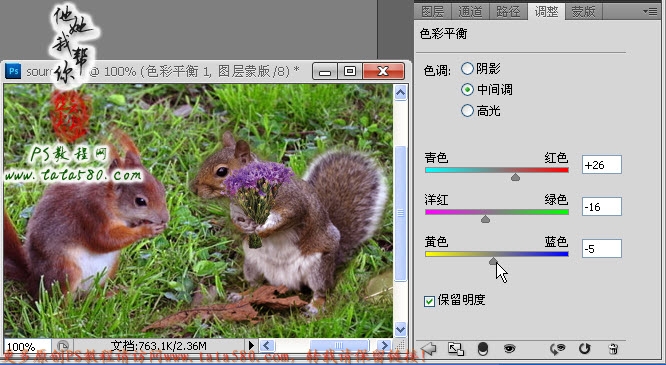Open the document info arrow menu in status bar
This screenshot has width=666, height=365.
pos(251,345)
